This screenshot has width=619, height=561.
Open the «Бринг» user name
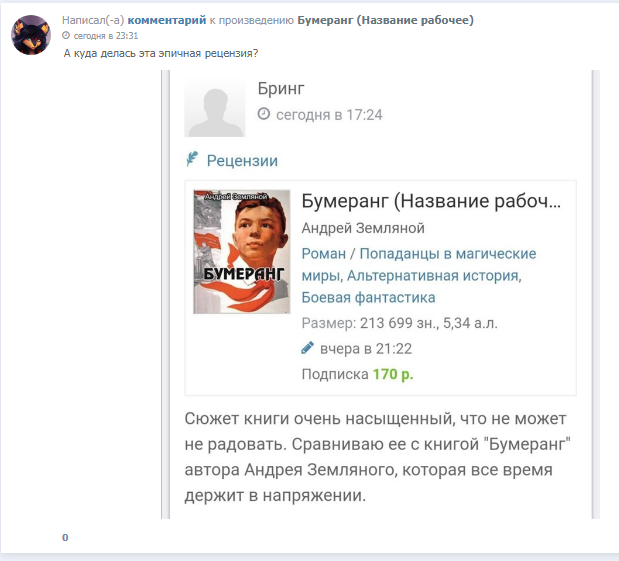tap(281, 88)
